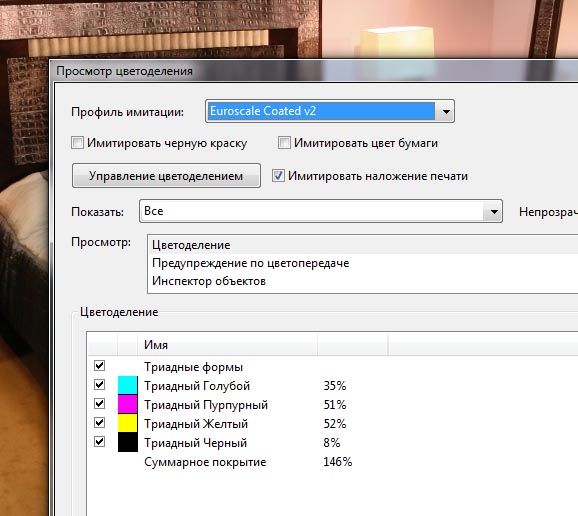
Task: Enable Имитировать черную краску checkbox
Action: (x=77, y=143)
